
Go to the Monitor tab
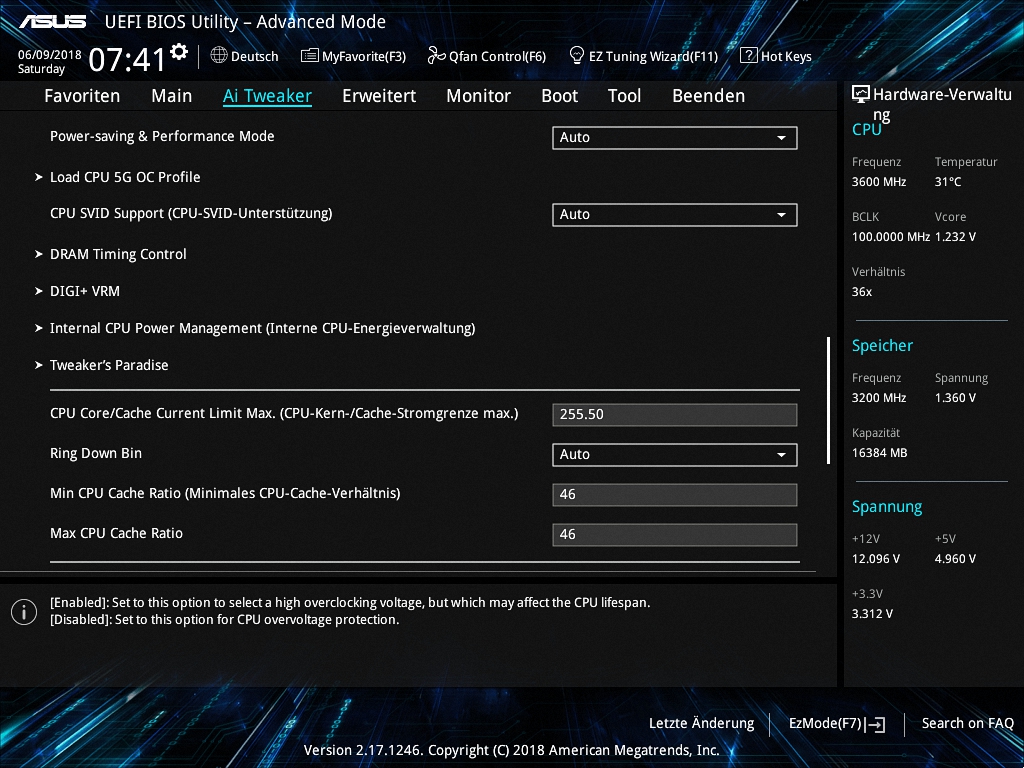(x=479, y=96)
